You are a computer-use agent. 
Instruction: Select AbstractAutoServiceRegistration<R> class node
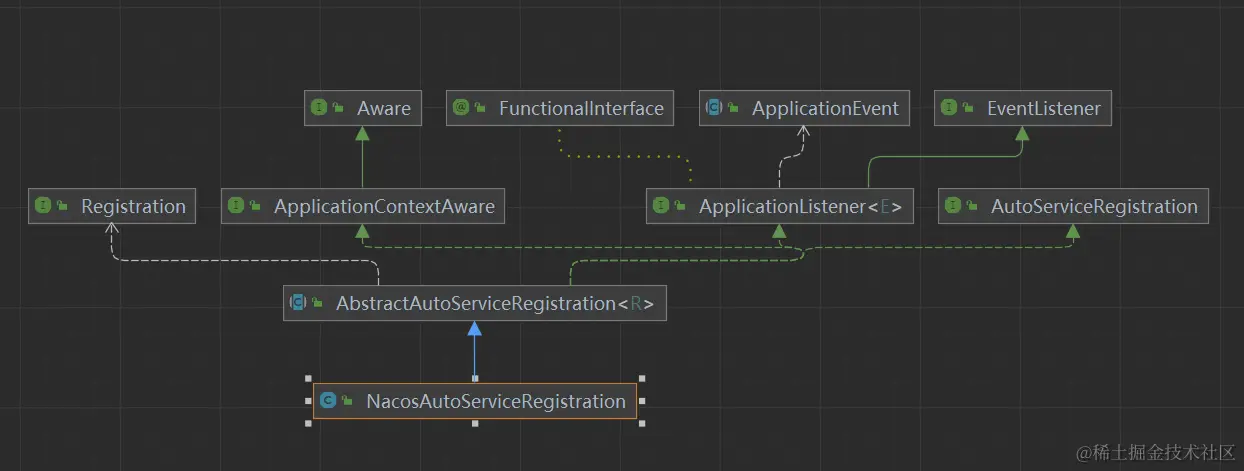point(474,302)
